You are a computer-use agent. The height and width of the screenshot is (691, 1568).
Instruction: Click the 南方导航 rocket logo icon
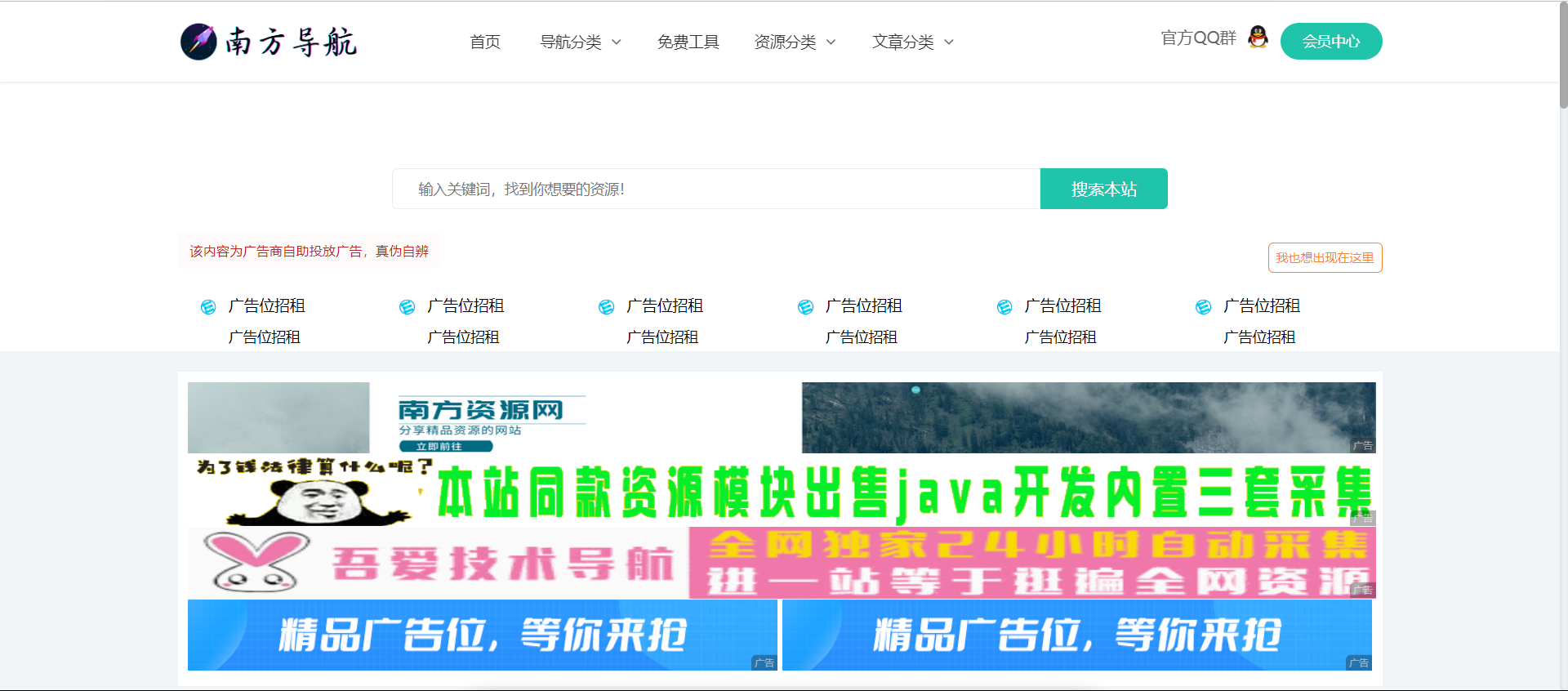click(x=198, y=42)
